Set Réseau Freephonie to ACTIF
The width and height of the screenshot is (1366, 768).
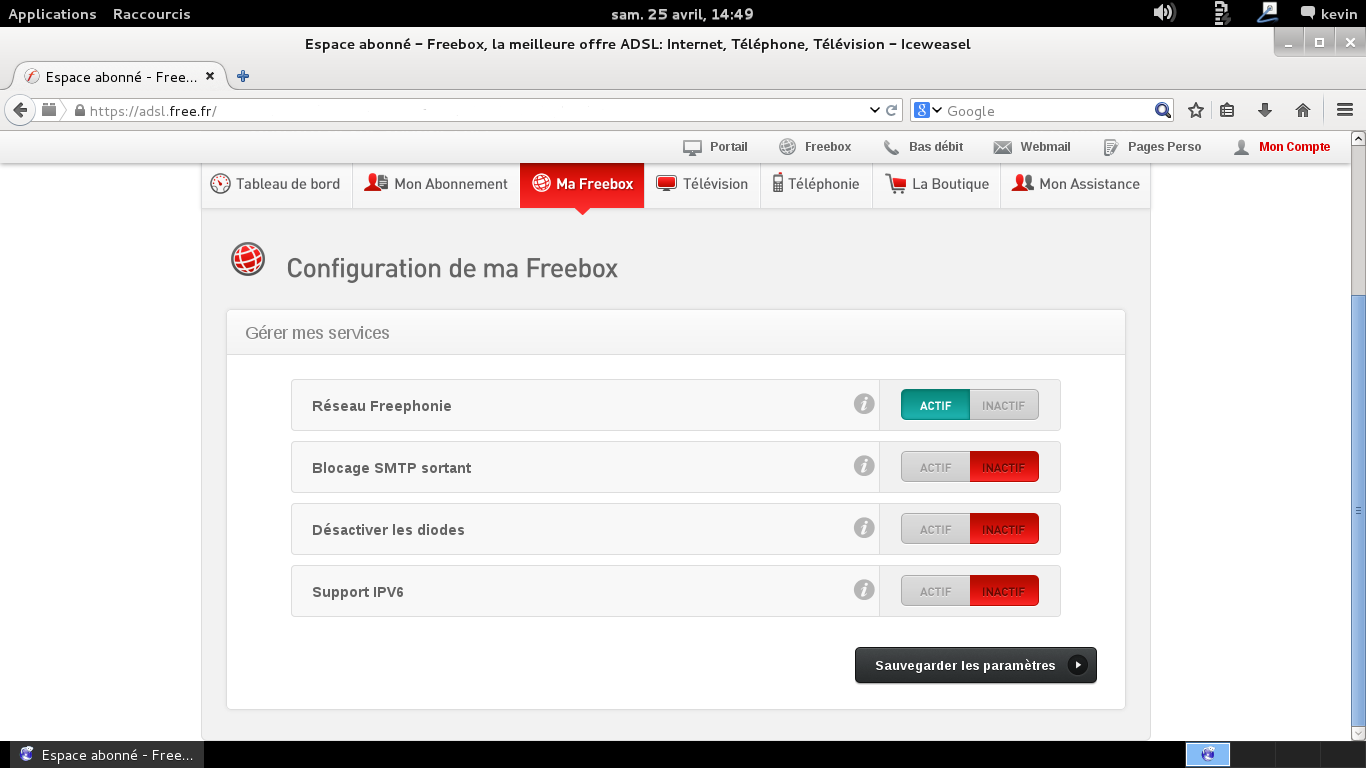coord(935,405)
